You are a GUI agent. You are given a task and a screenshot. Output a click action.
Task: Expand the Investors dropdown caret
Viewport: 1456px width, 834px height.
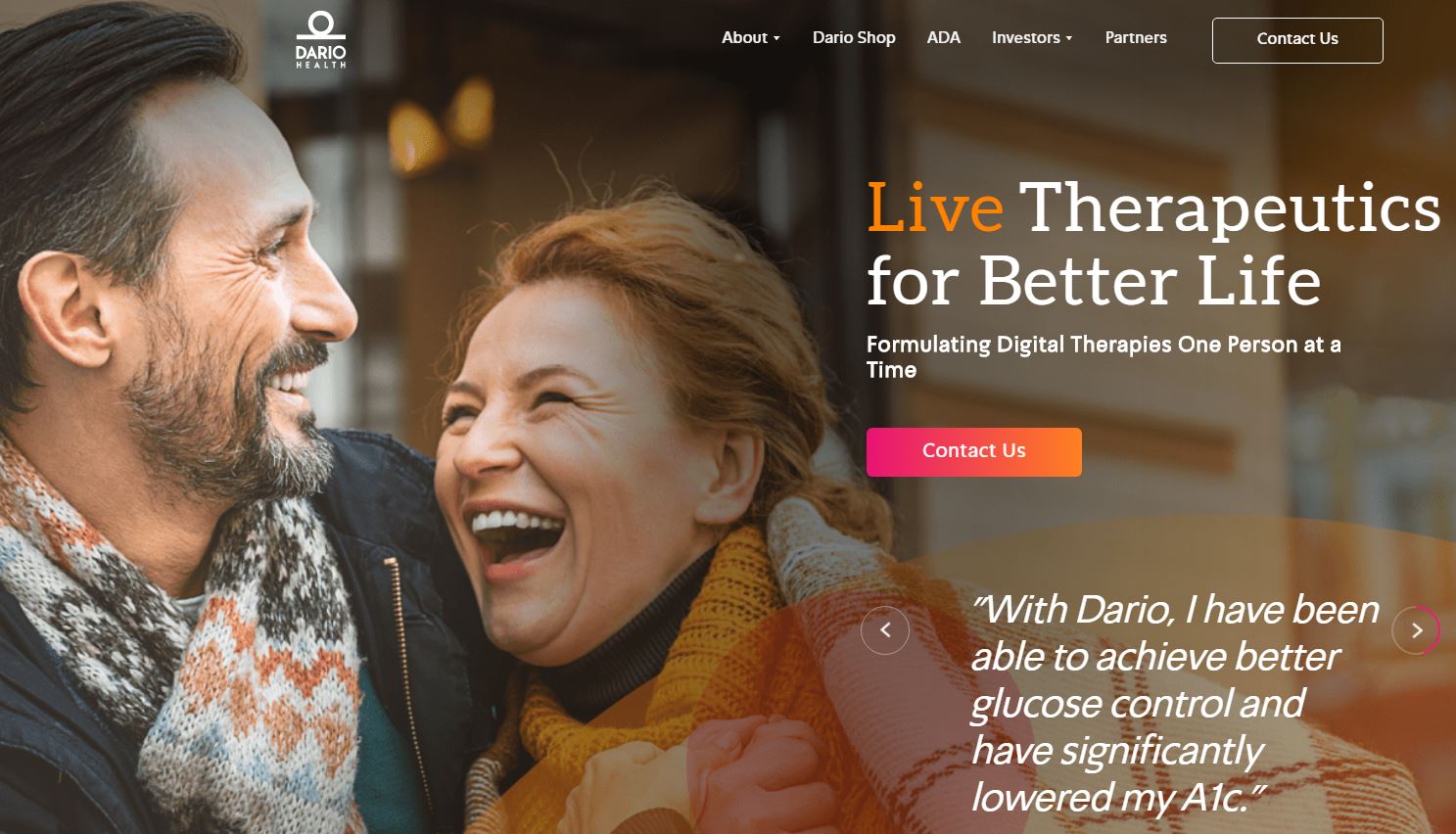point(1069,39)
